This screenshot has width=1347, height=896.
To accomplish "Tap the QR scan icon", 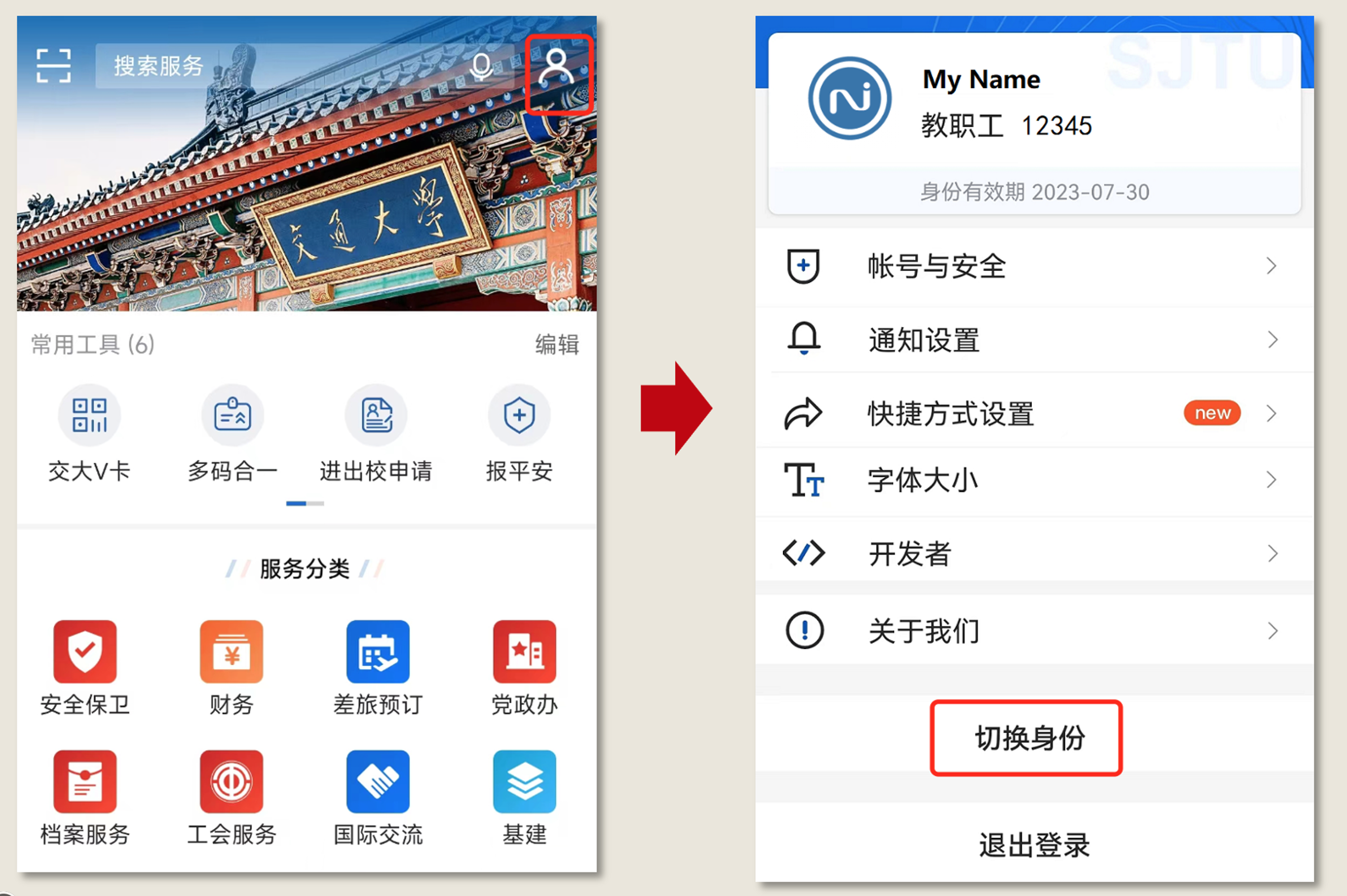I will point(54,66).
